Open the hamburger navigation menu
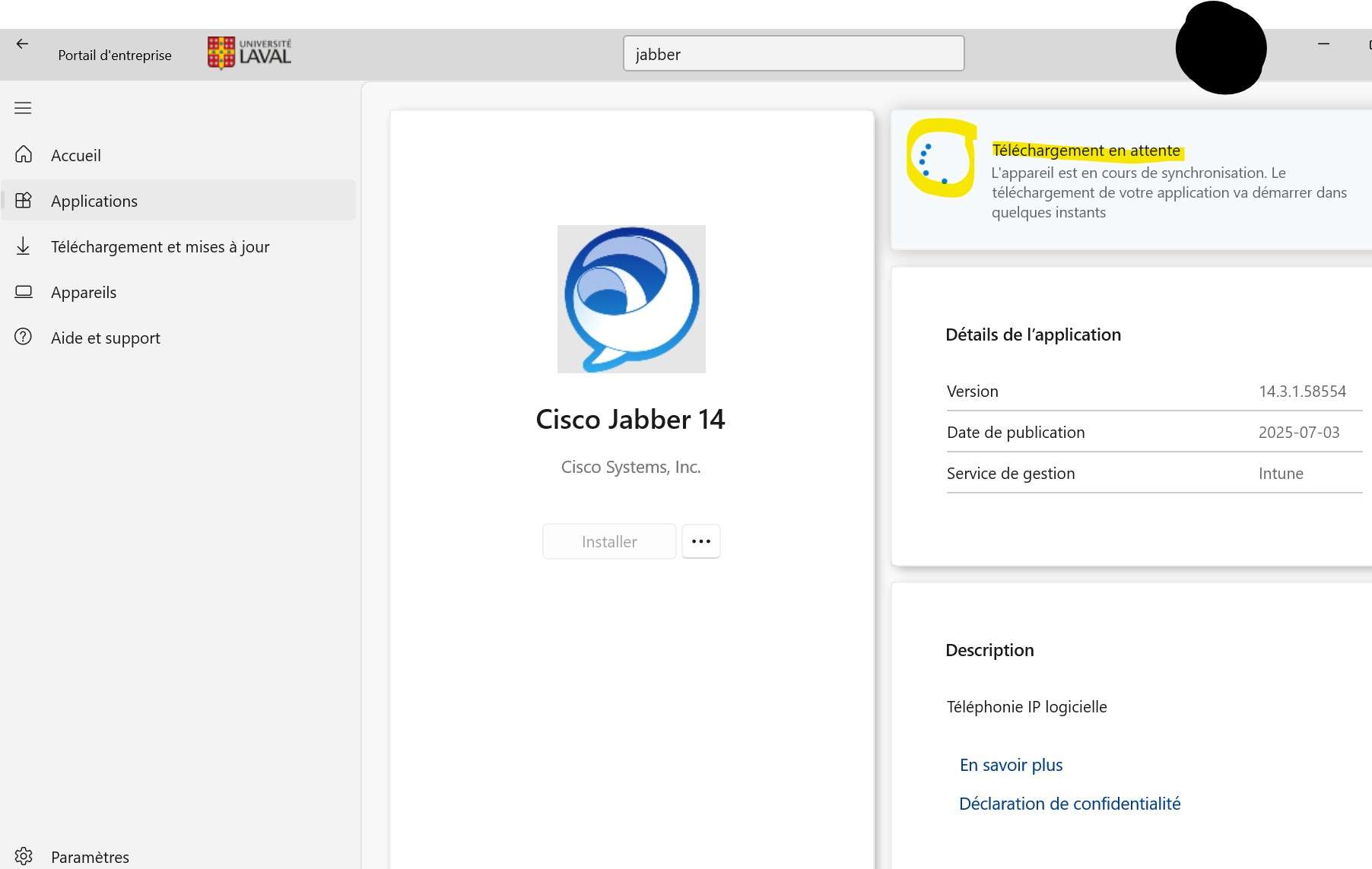1372x869 pixels. [23, 108]
